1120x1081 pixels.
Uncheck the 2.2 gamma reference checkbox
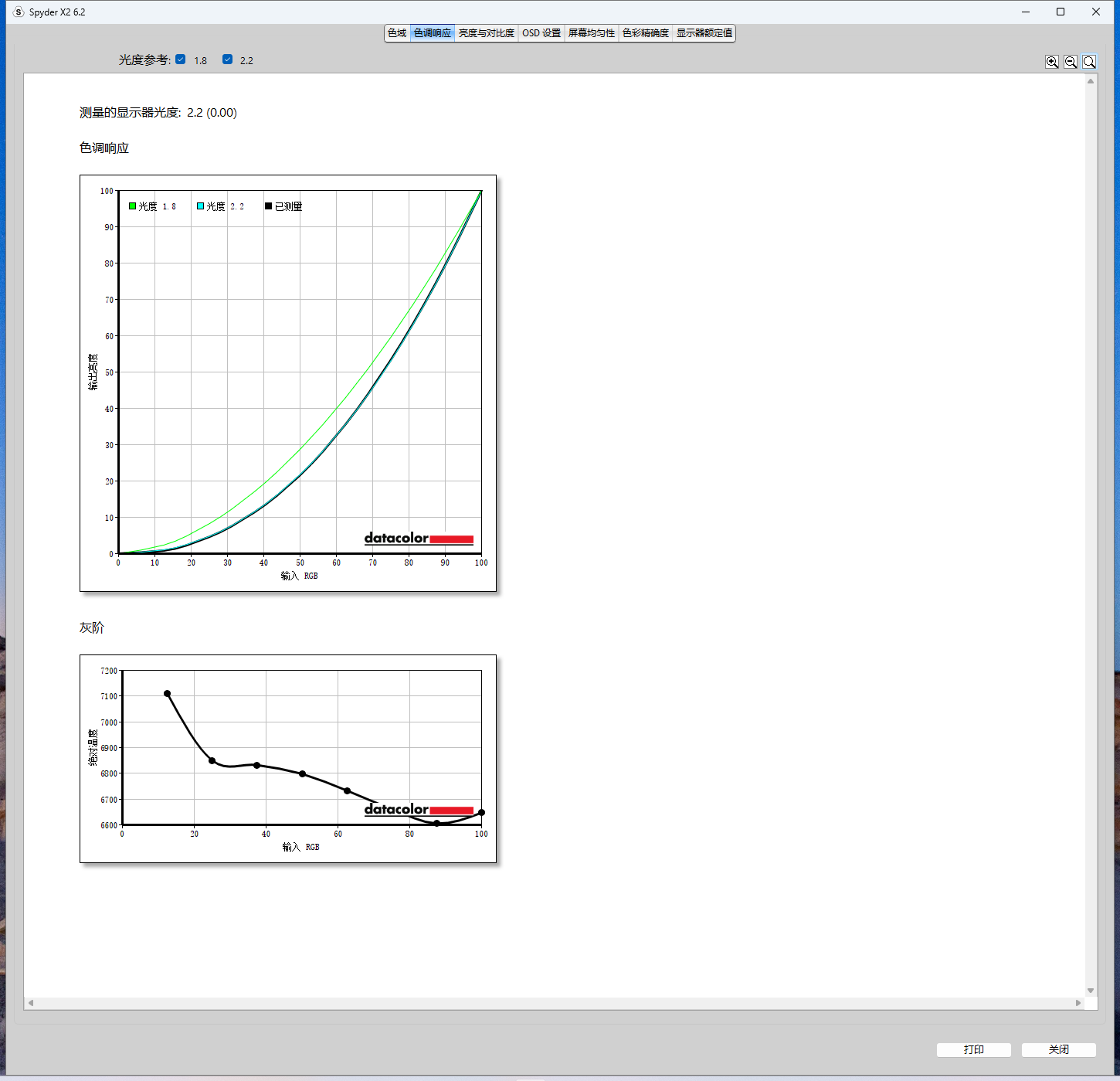pyautogui.click(x=227, y=59)
